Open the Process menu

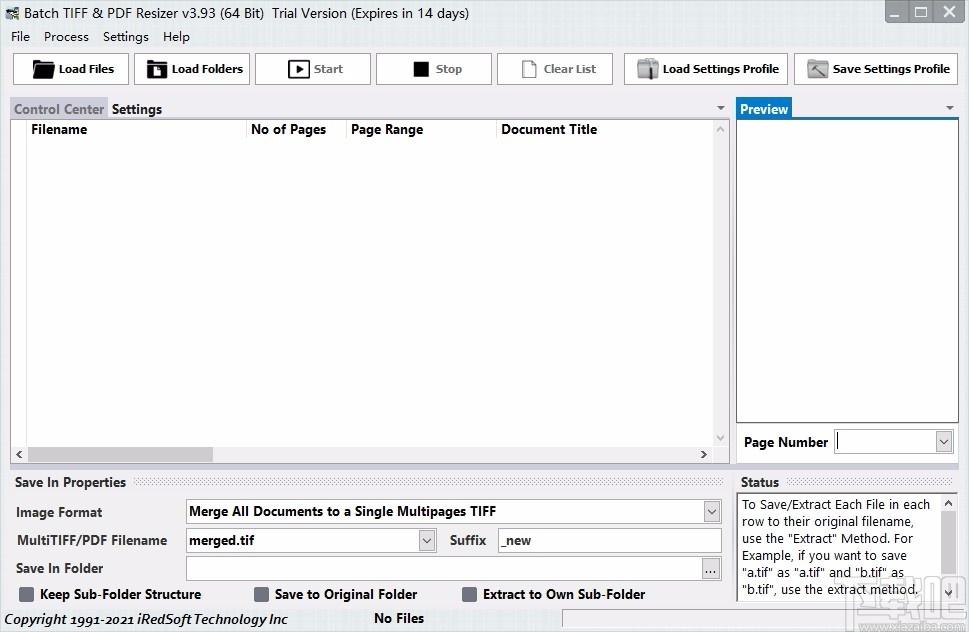point(66,36)
